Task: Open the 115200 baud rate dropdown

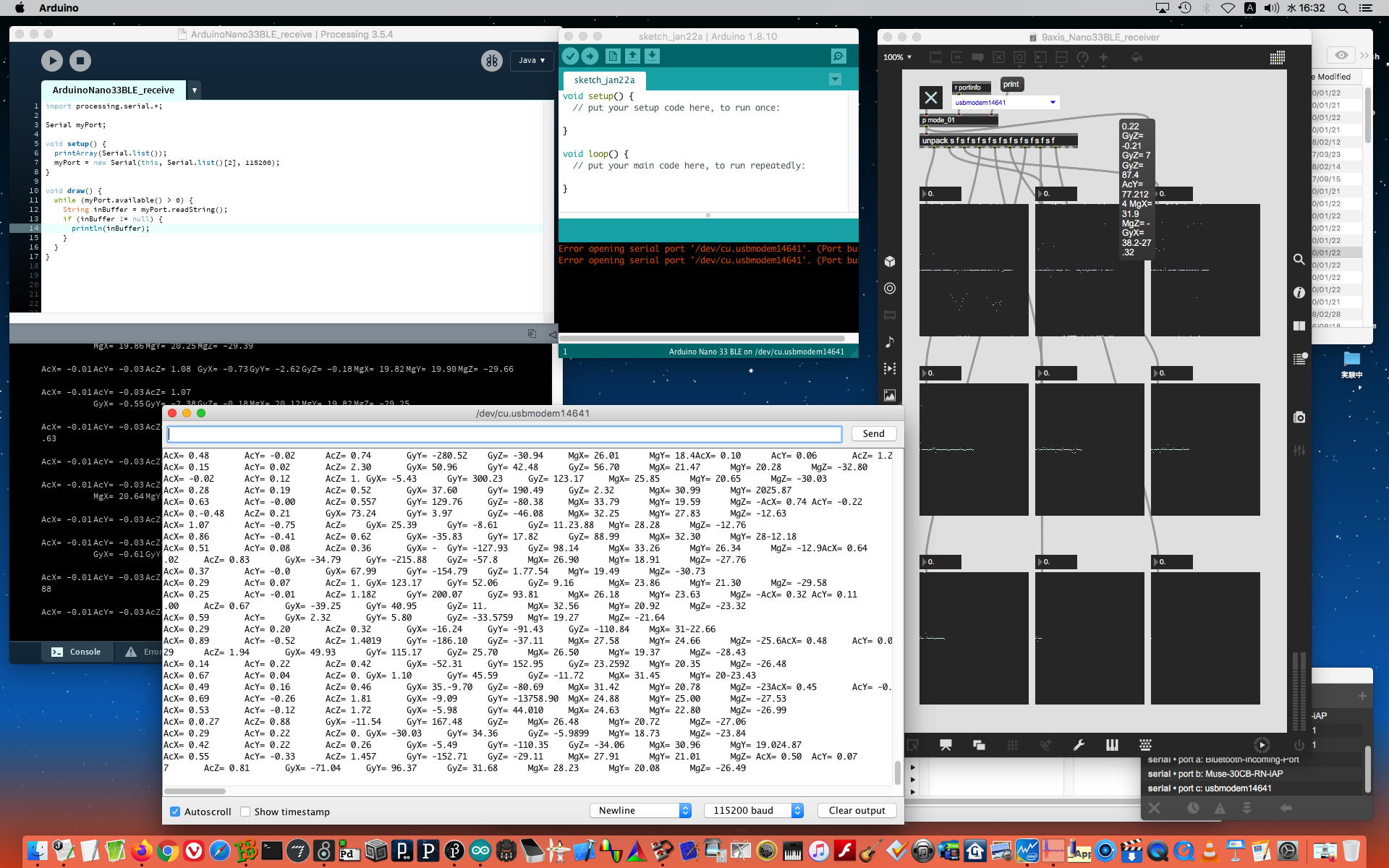Action: click(753, 811)
